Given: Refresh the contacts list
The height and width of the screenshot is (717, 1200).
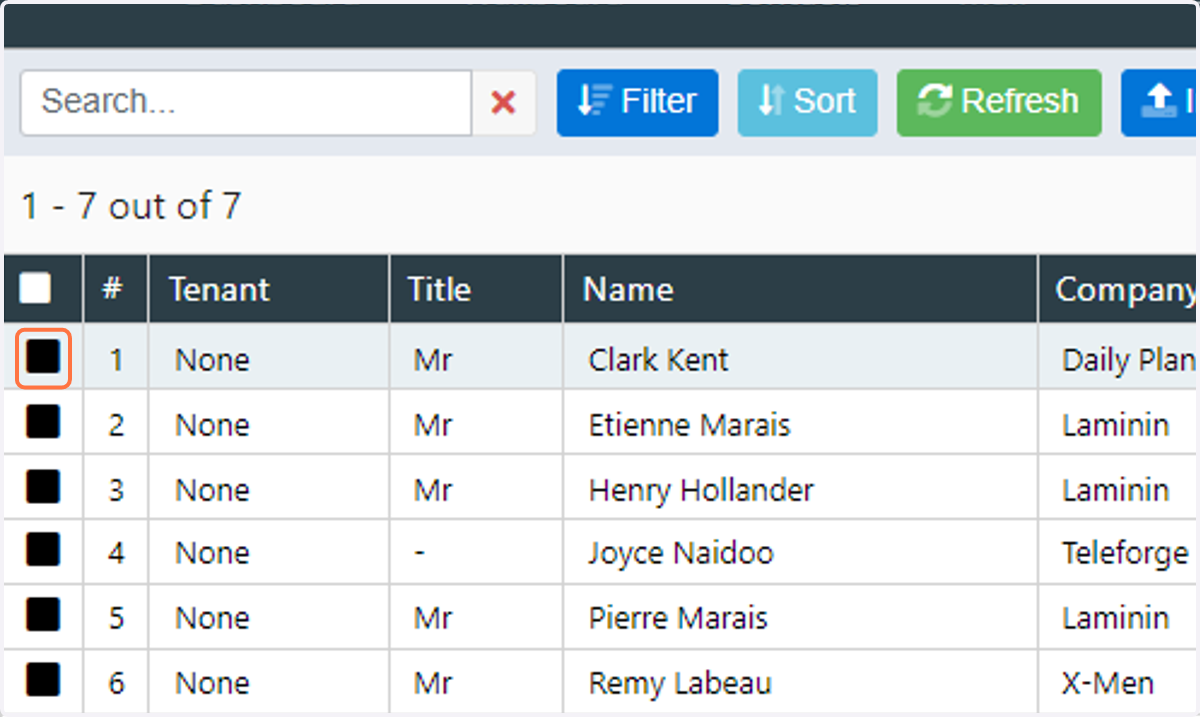Looking at the screenshot, I should [x=999, y=102].
